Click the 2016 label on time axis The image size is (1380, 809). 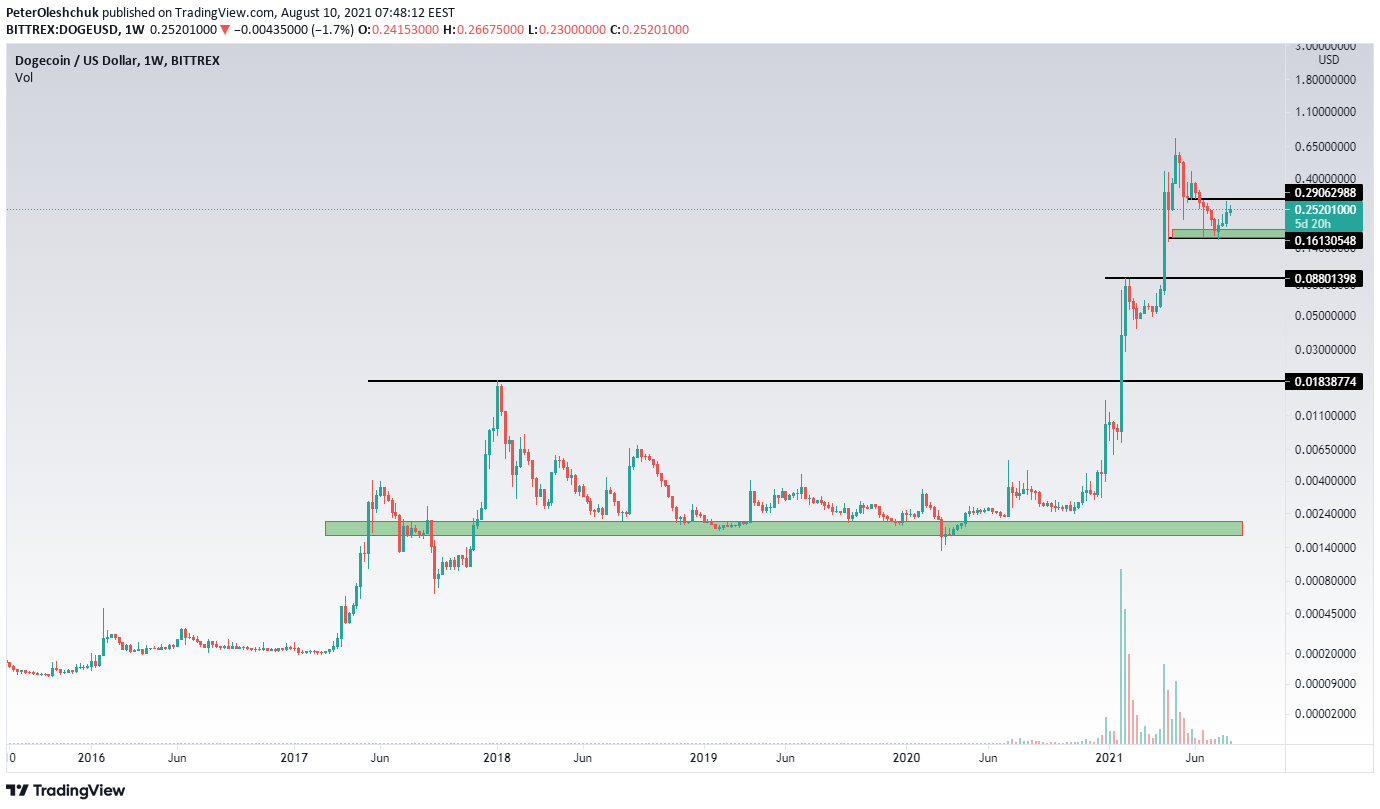coord(91,759)
